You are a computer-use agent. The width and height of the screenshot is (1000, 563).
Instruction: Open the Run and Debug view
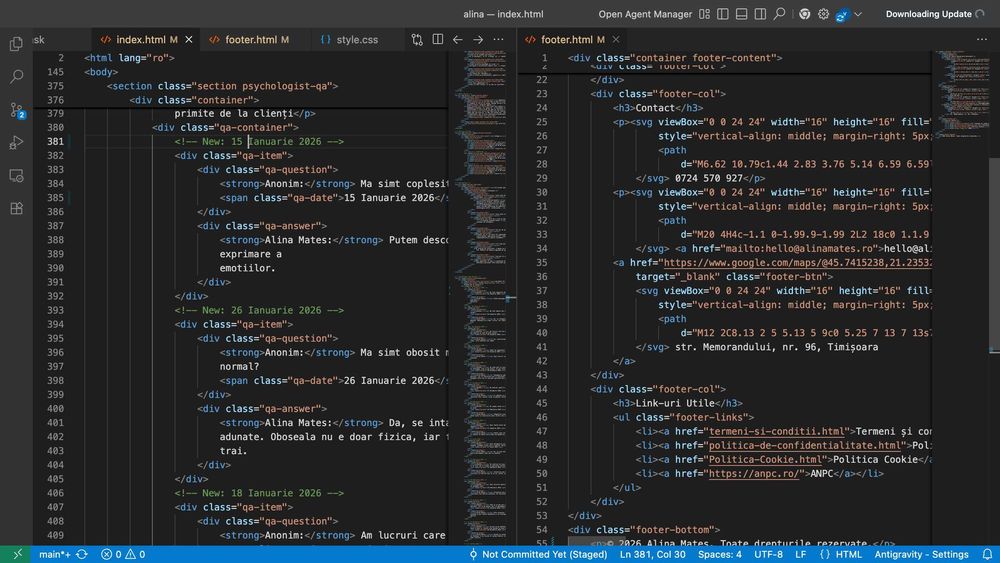tap(16, 143)
